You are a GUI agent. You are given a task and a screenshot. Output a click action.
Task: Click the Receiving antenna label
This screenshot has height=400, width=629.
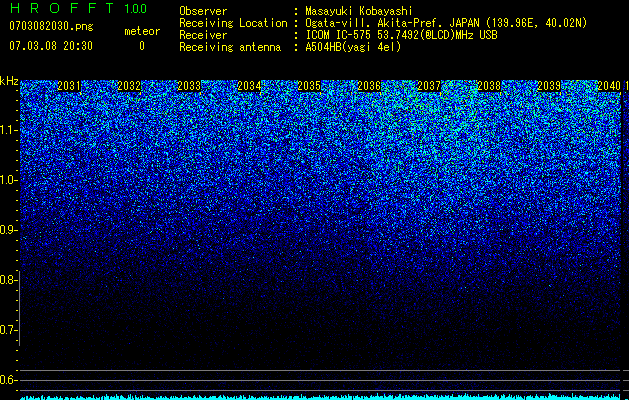[230, 47]
